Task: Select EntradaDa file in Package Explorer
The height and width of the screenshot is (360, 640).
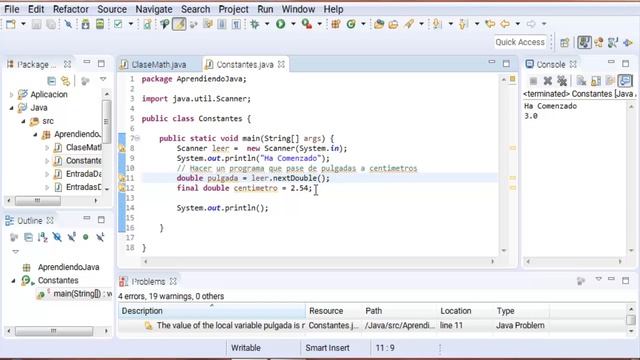Action: pos(78,174)
